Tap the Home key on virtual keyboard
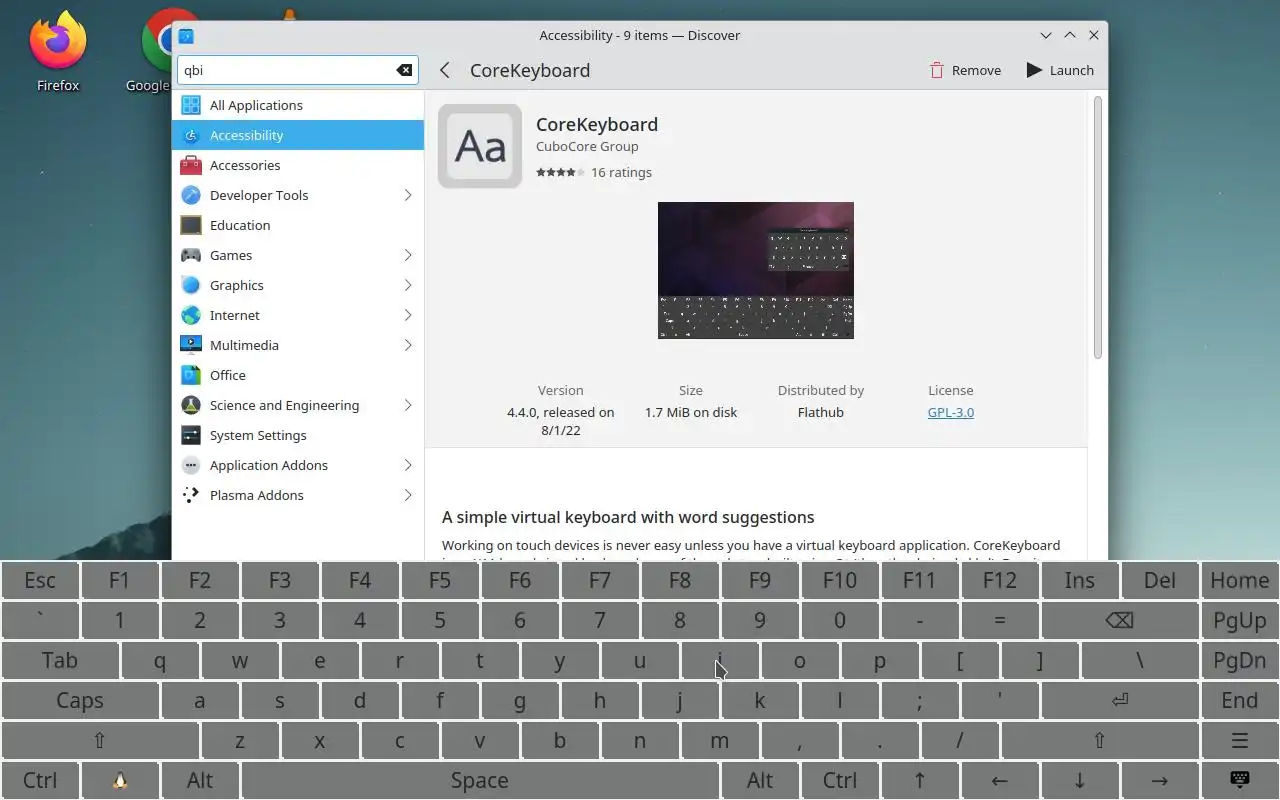The height and width of the screenshot is (800, 1280). point(1240,581)
